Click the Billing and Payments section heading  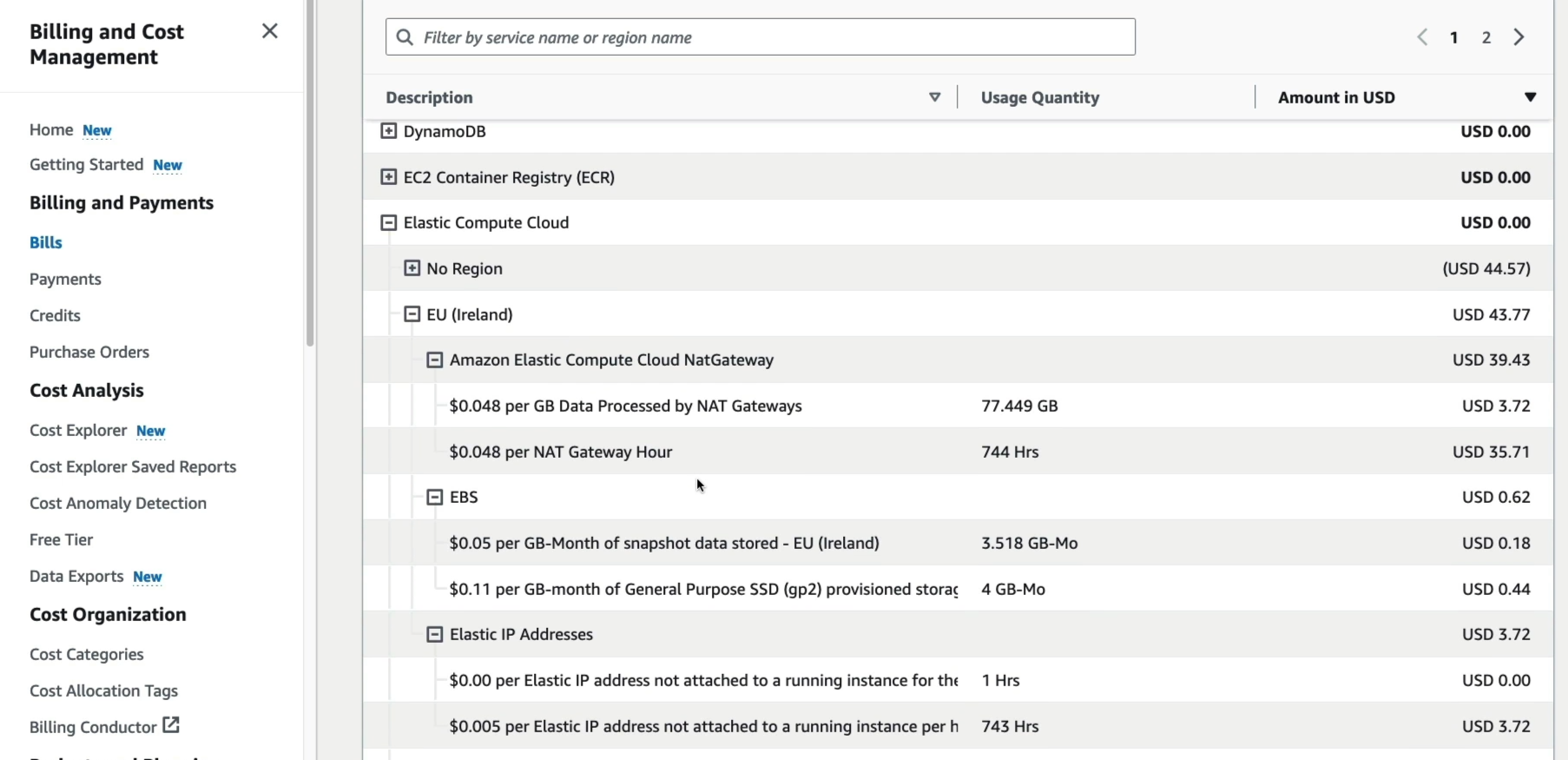122,202
